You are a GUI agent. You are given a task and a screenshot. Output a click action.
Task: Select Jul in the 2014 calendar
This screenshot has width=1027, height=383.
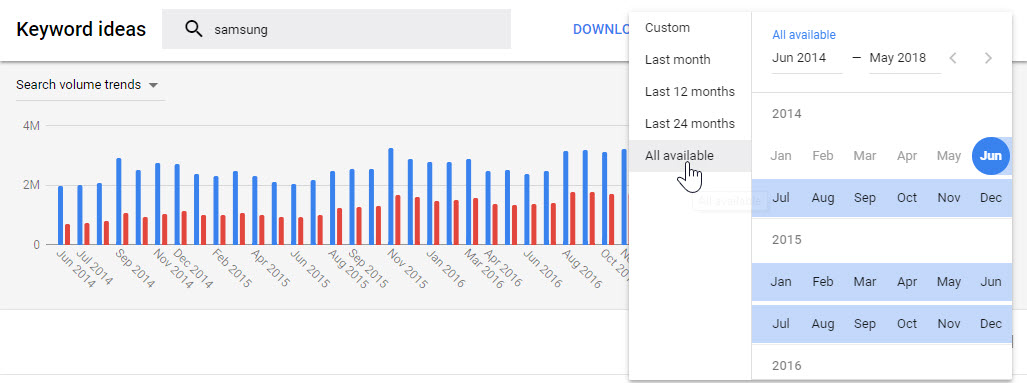781,198
